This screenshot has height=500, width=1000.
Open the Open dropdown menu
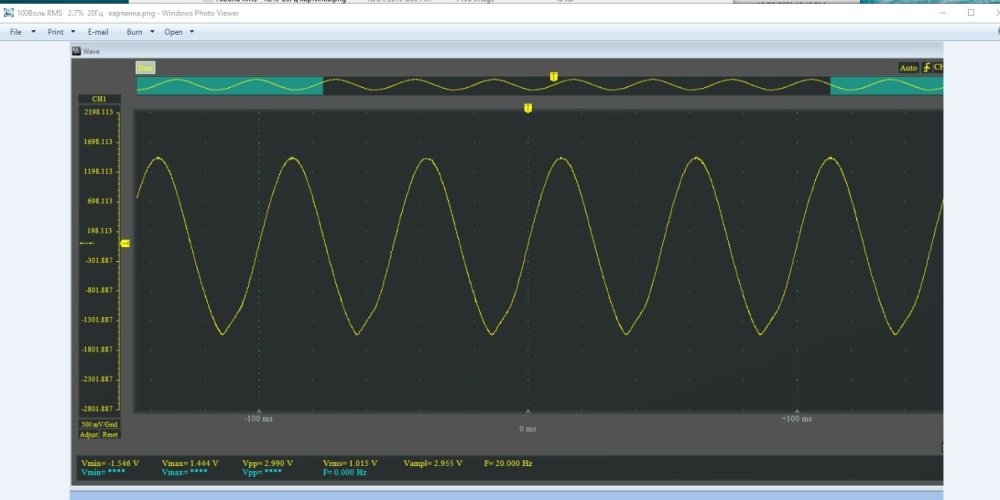pyautogui.click(x=179, y=32)
